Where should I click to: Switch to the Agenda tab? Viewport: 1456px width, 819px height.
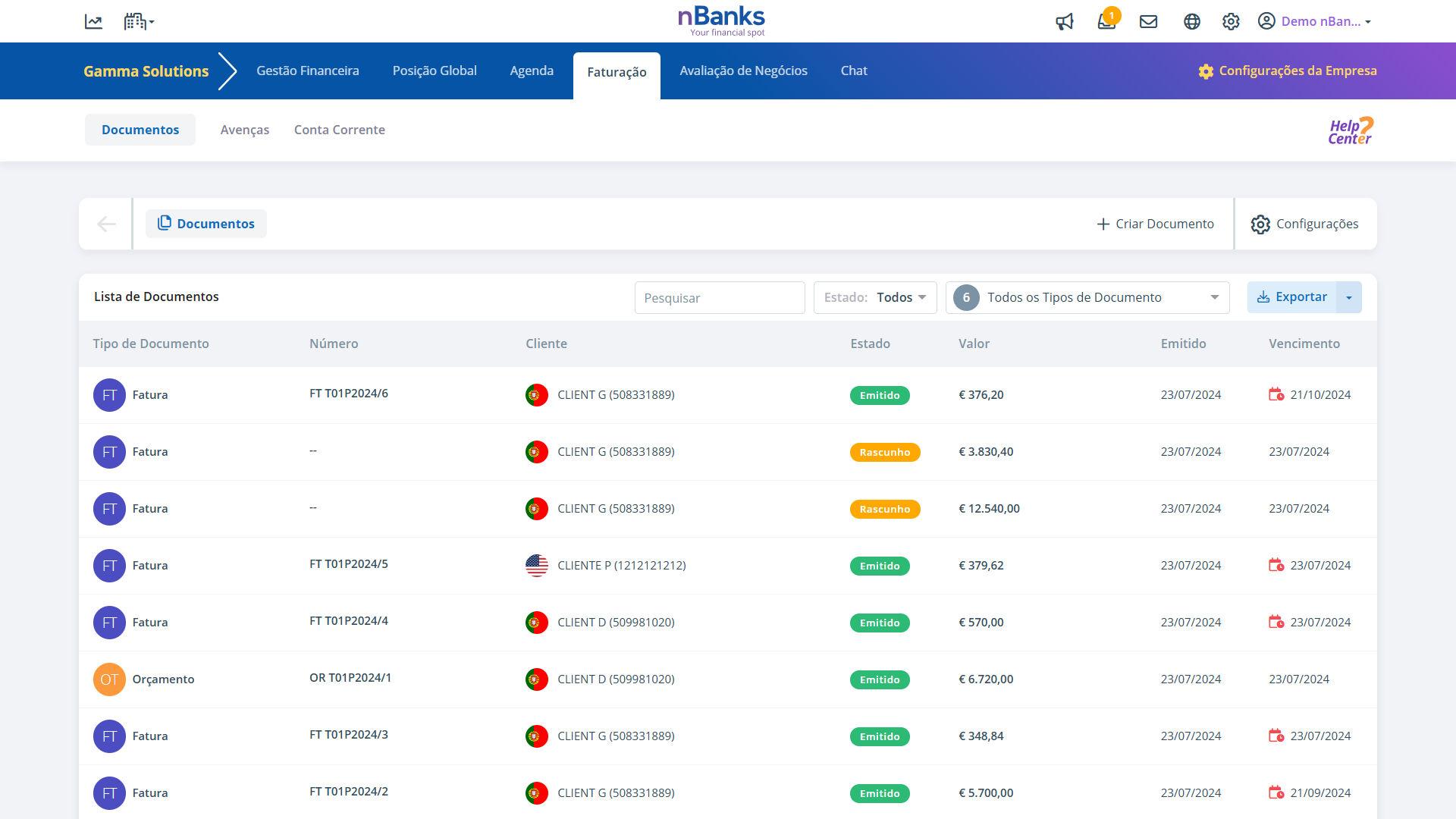coord(531,71)
